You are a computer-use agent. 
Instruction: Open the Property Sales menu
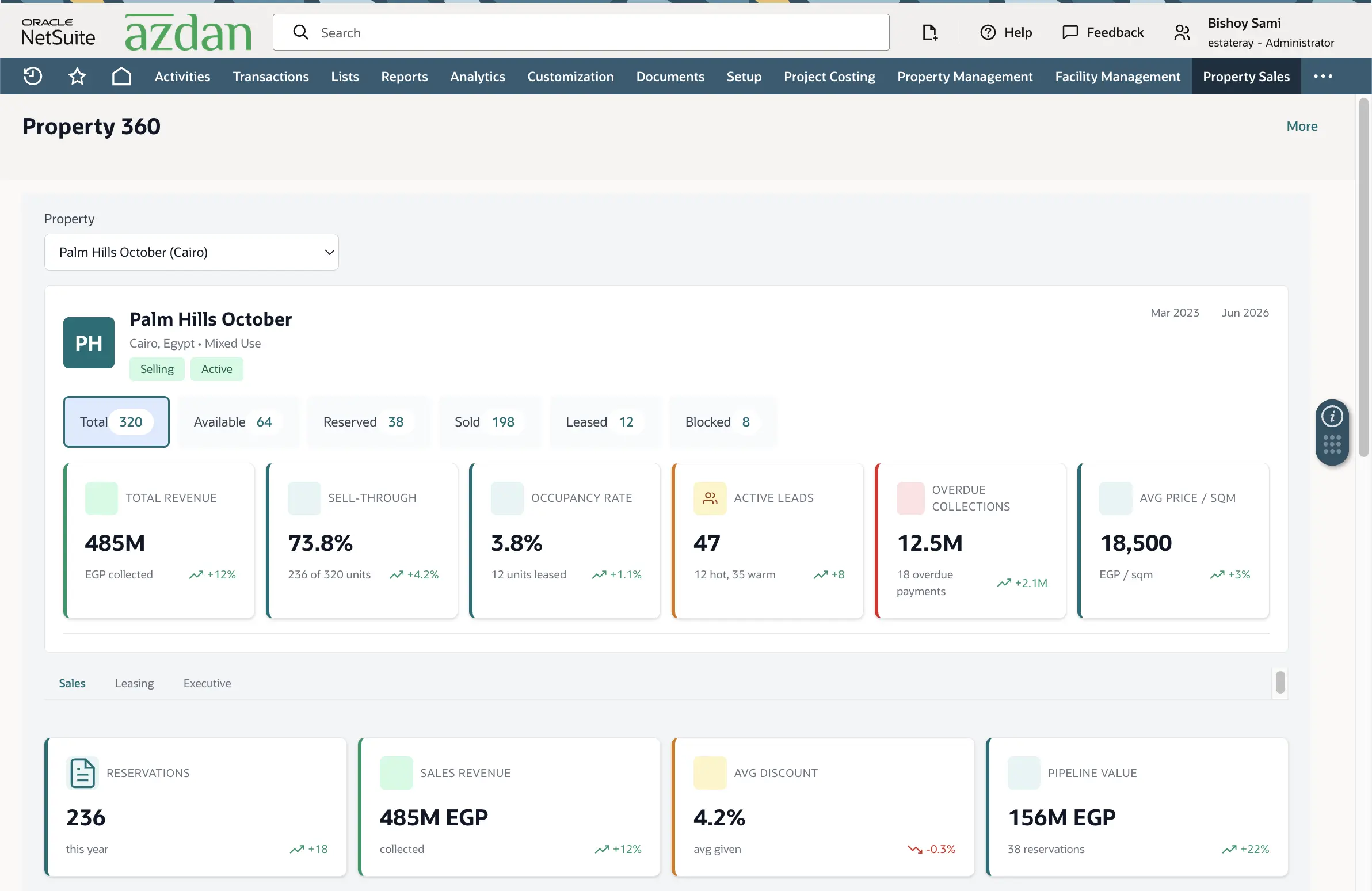(1246, 76)
